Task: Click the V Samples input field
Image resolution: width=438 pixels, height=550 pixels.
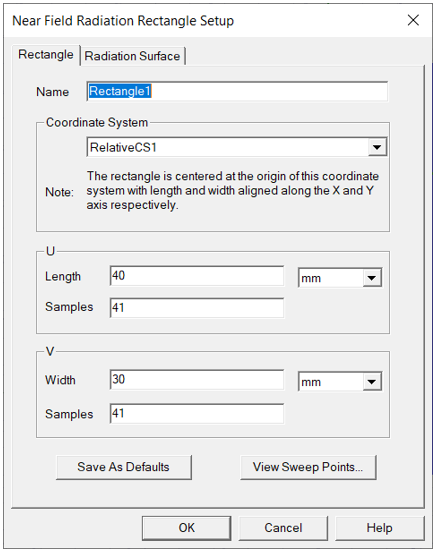Action: click(197, 414)
